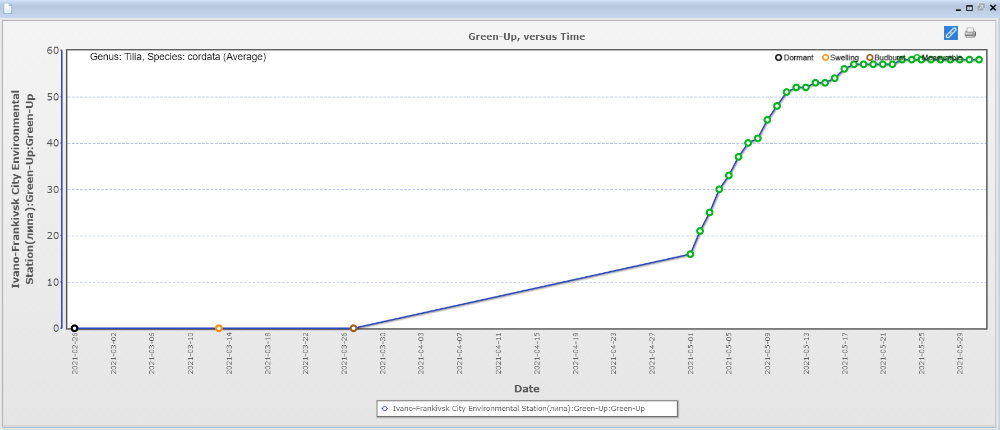This screenshot has width=1000, height=430.
Task: Click the first green point at value 16
Action: [x=690, y=254]
